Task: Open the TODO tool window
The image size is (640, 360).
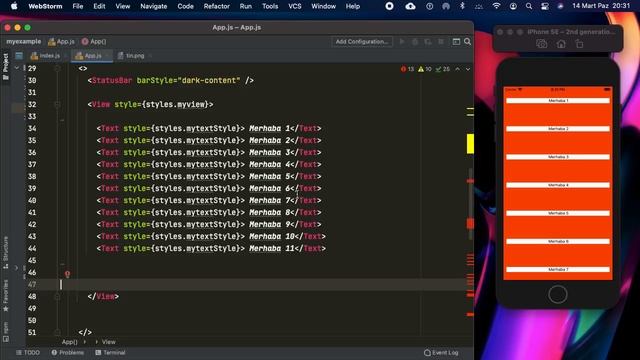Action: tap(28, 353)
